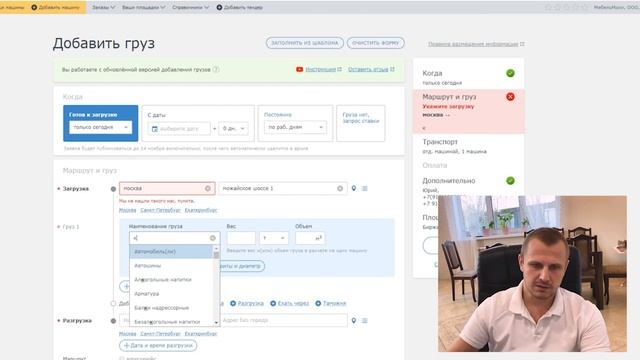Open the Ваши площадки menu
This screenshot has height=360, width=640.
(x=143, y=7)
